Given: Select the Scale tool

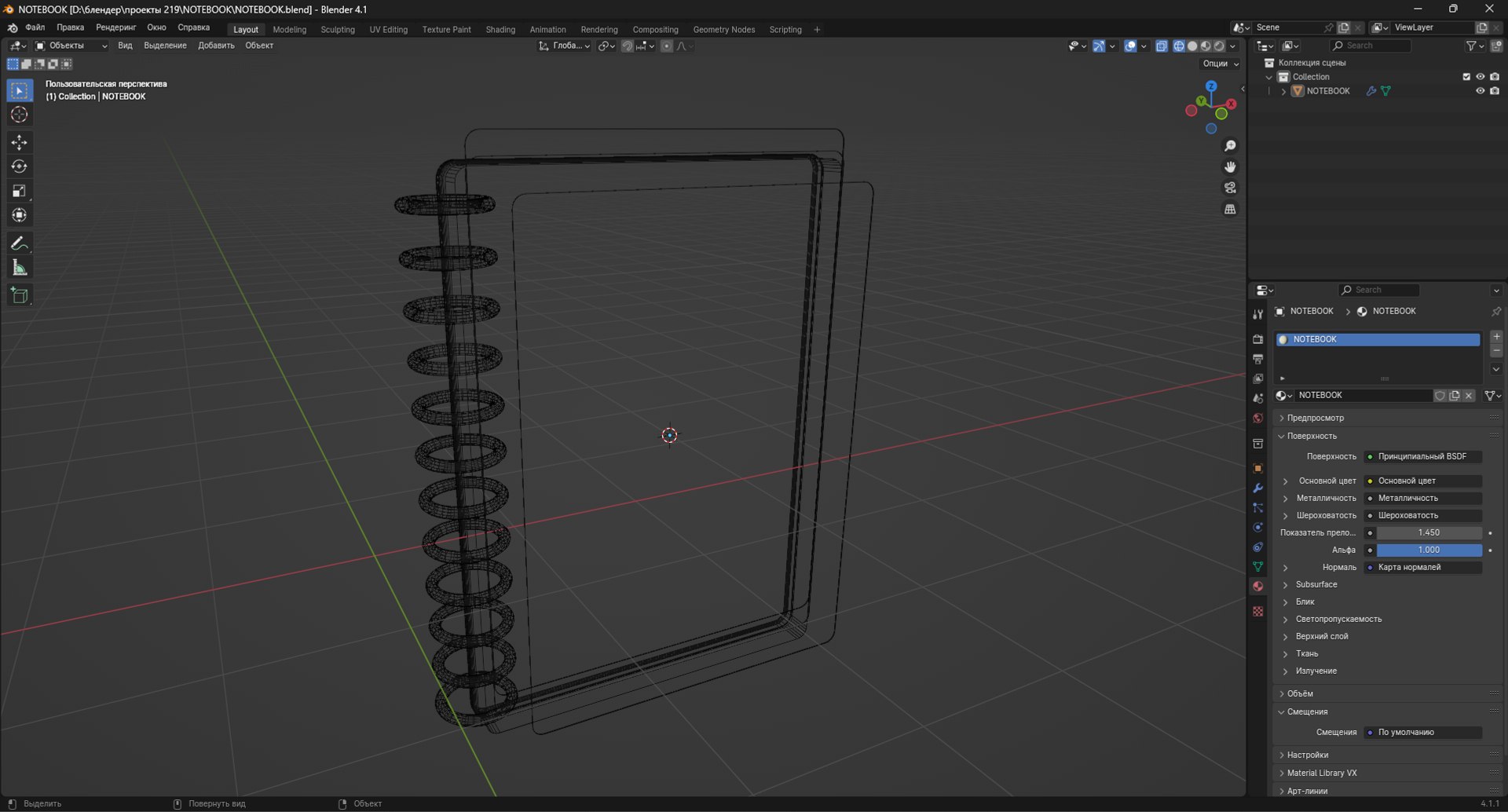Looking at the screenshot, I should (x=20, y=191).
